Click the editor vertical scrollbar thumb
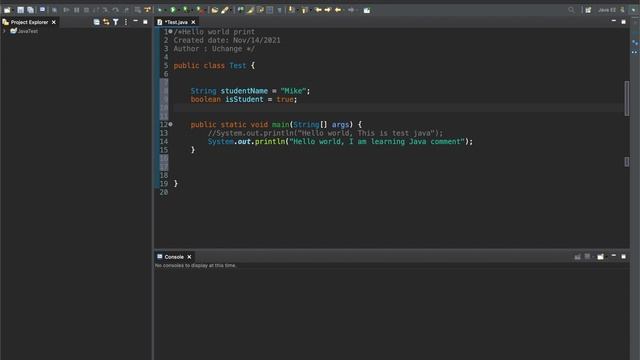 [x=627, y=98]
